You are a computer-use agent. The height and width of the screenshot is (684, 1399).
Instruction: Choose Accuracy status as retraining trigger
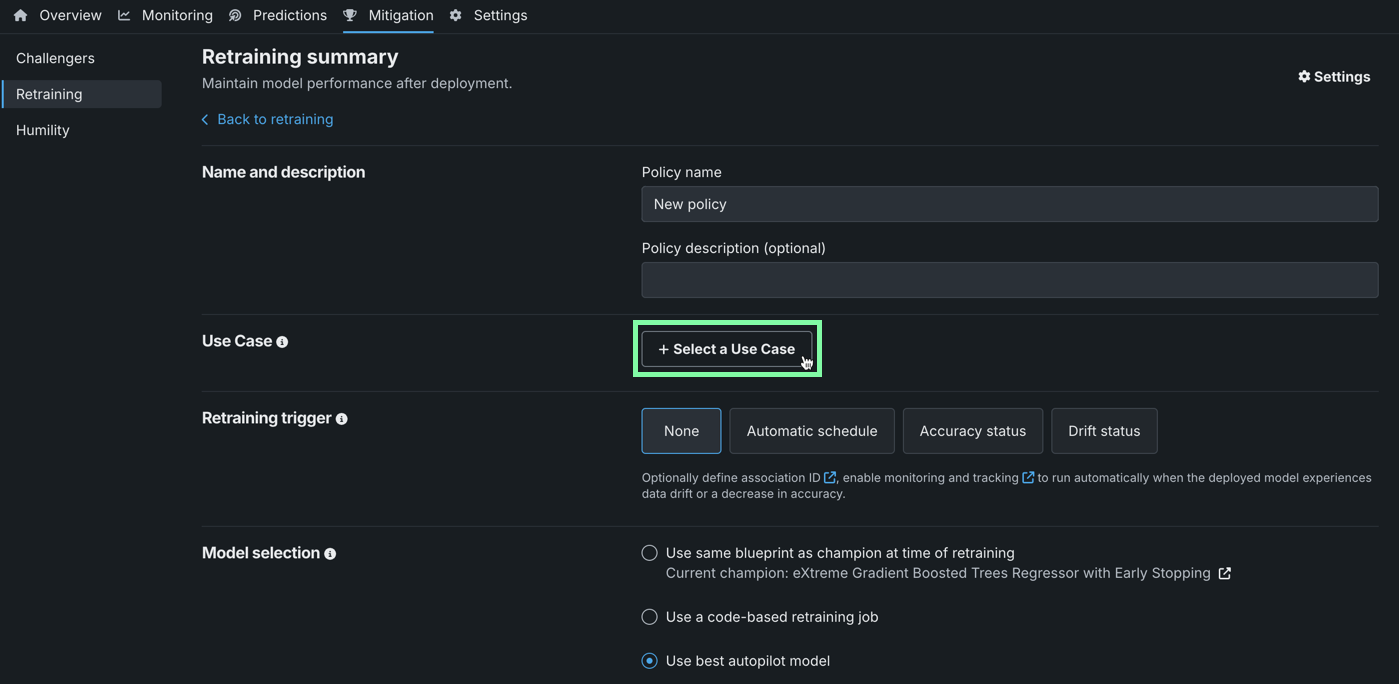coord(972,431)
